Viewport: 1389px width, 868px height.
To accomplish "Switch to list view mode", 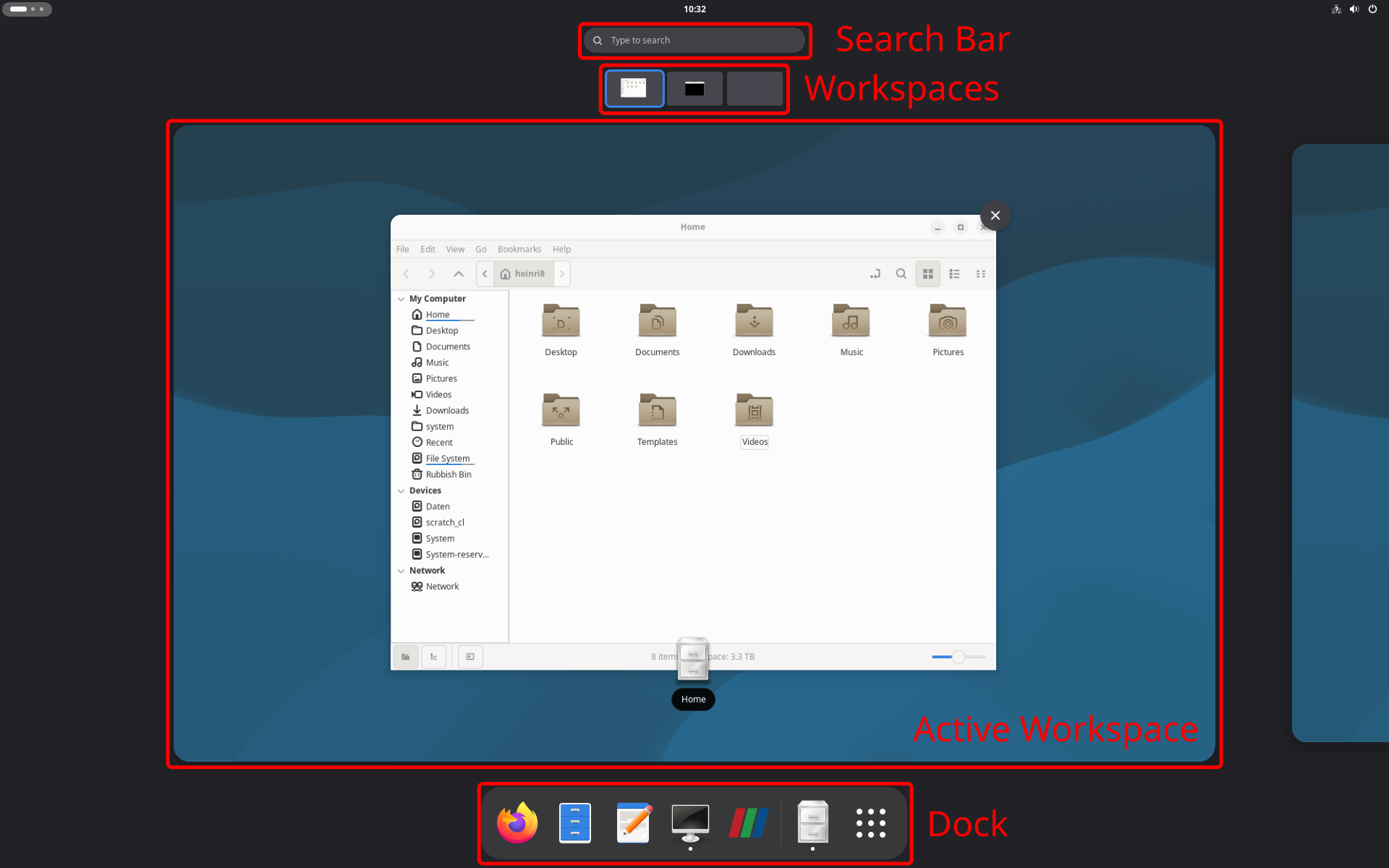I will (x=954, y=274).
